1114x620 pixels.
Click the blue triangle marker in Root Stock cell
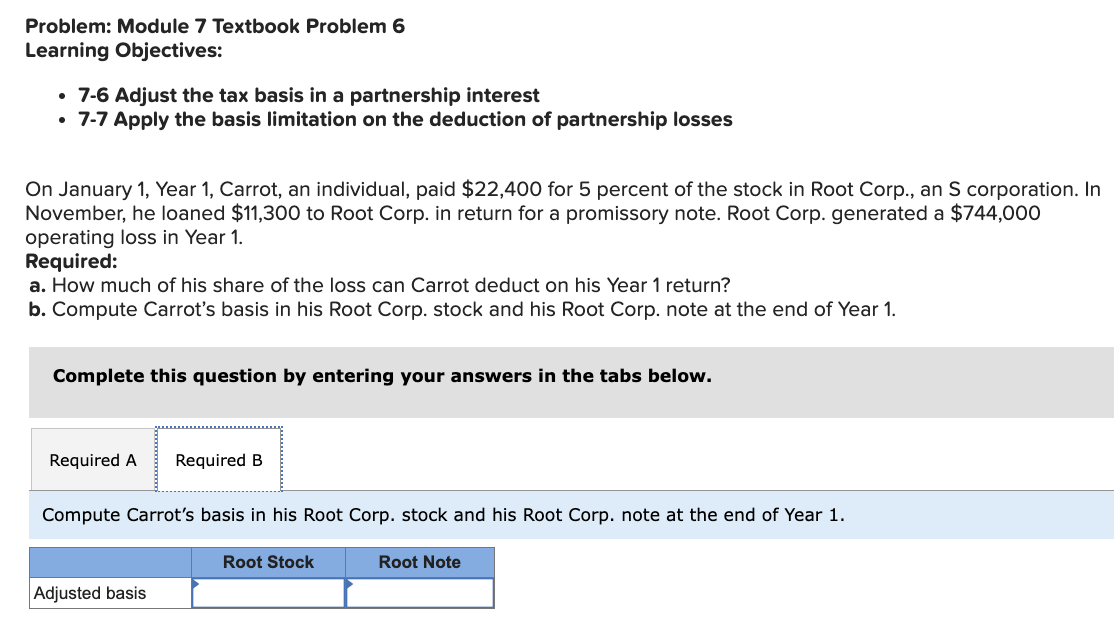pos(196,585)
